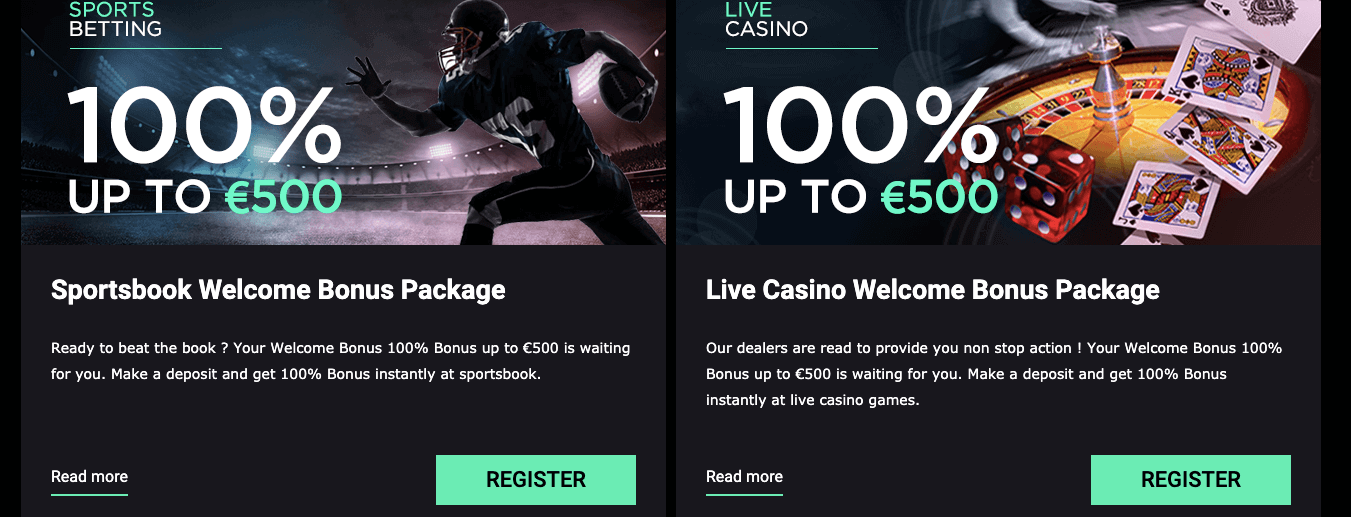Open Read more link under Live Casino bonus

point(744,477)
